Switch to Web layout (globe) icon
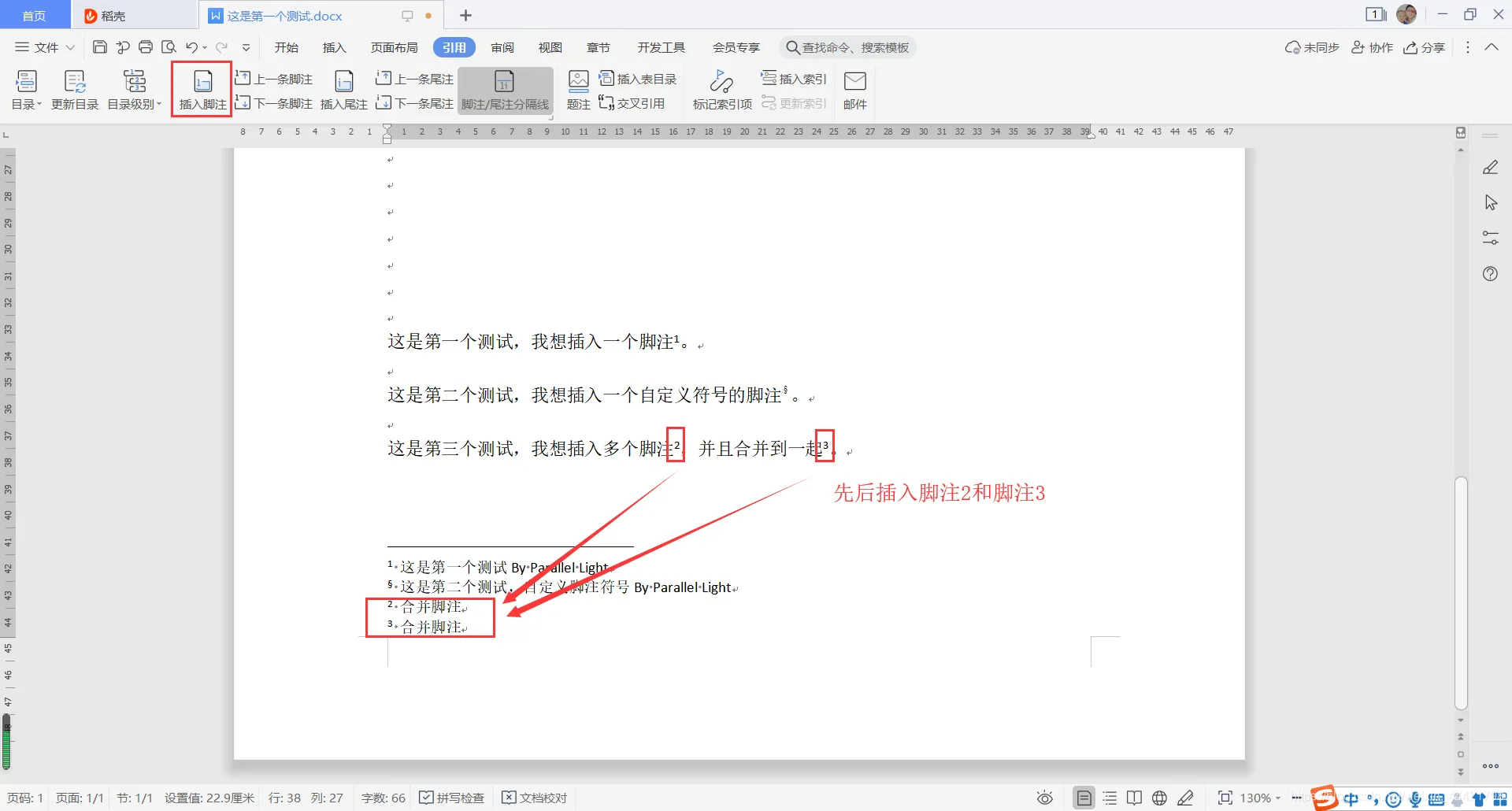This screenshot has height=811, width=1512. tap(1159, 798)
